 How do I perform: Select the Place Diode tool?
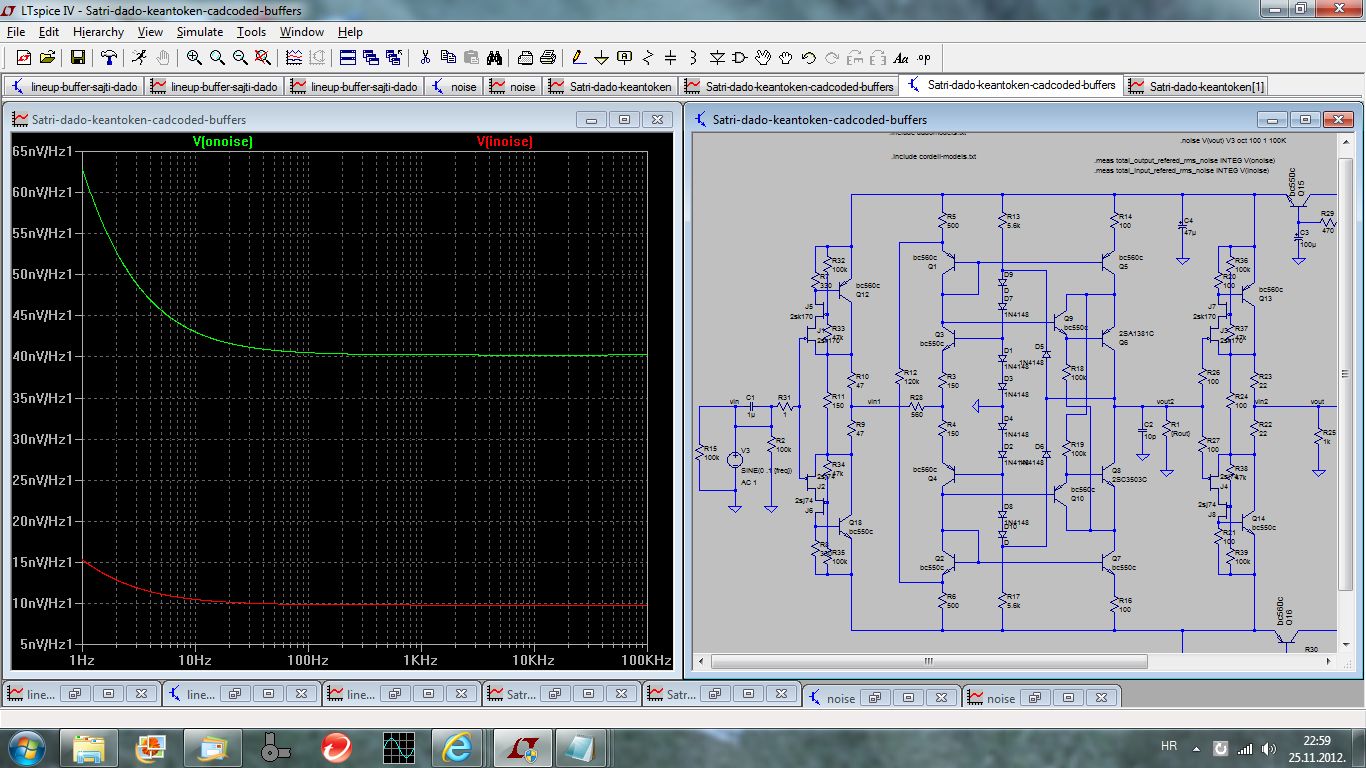coord(717,57)
